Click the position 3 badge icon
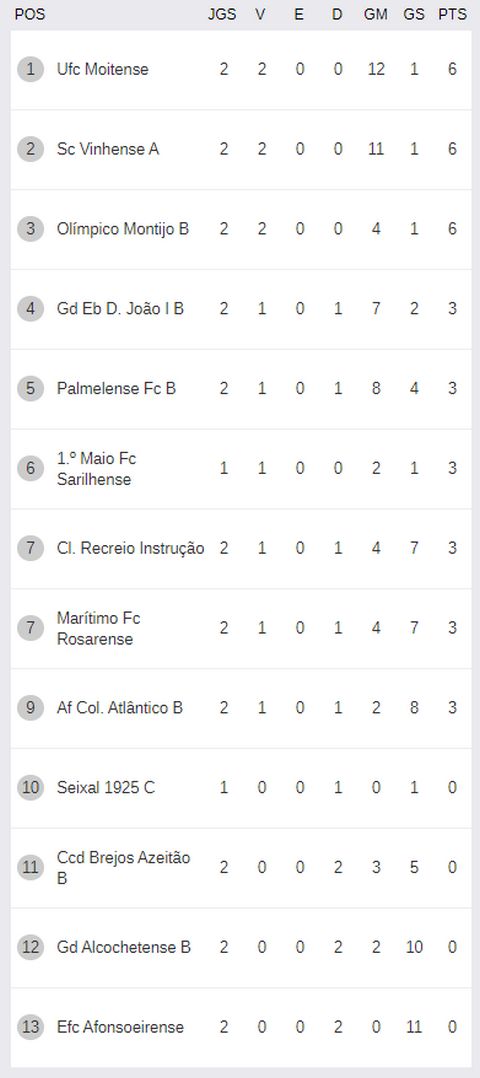480x1078 pixels. point(30,229)
